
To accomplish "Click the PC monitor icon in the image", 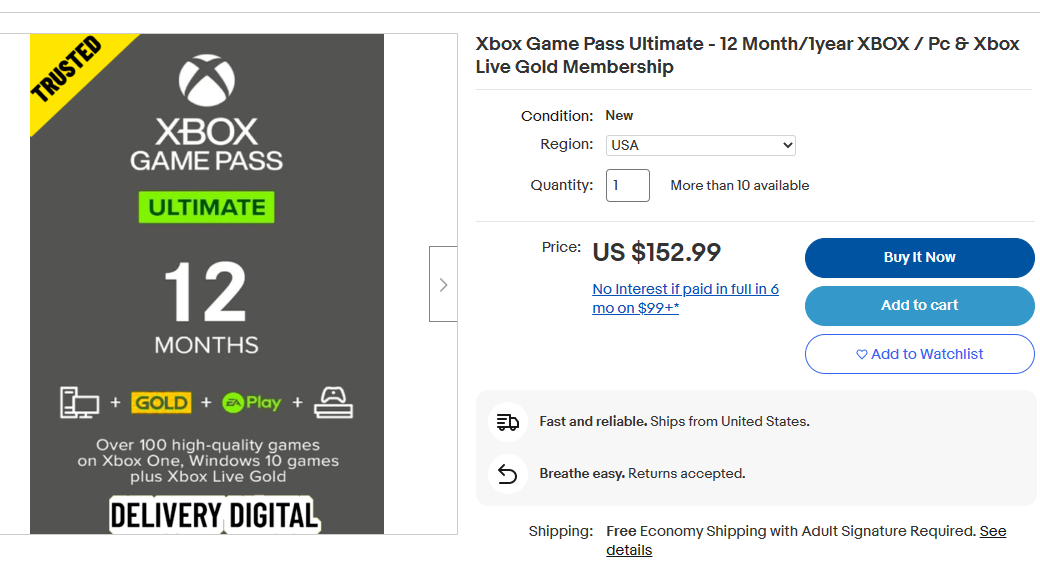I will coord(80,403).
